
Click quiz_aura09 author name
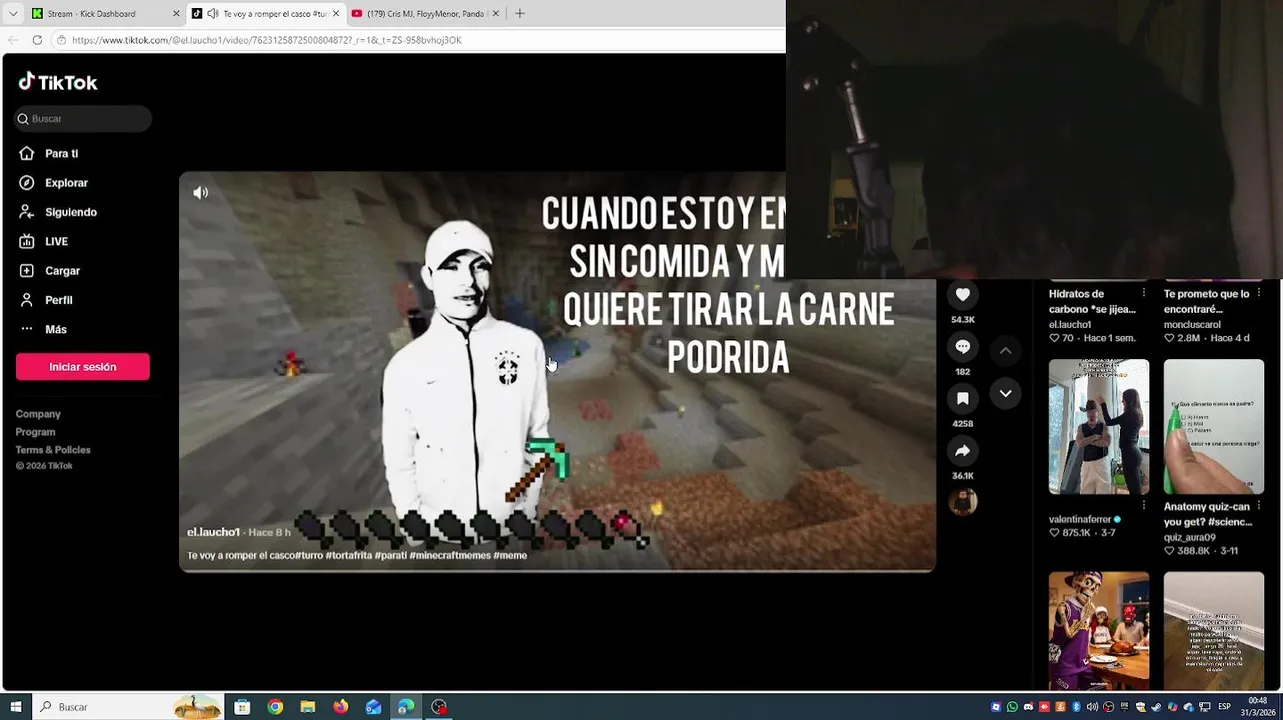point(1190,537)
